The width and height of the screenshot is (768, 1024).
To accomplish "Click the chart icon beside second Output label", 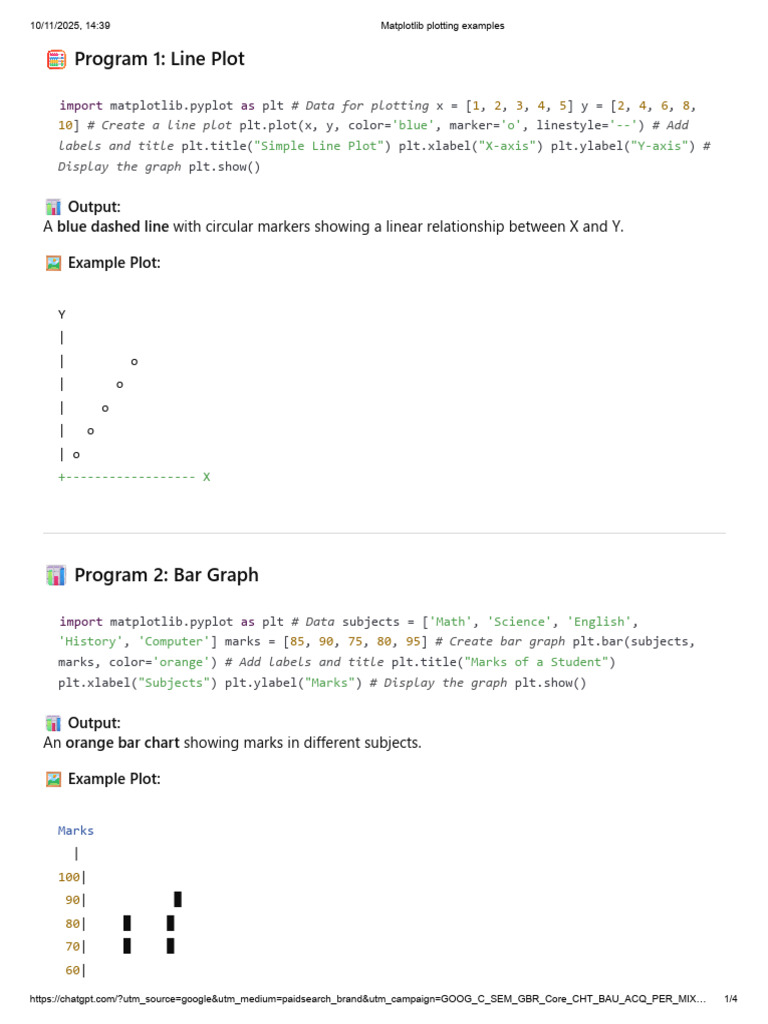I will (54, 723).
